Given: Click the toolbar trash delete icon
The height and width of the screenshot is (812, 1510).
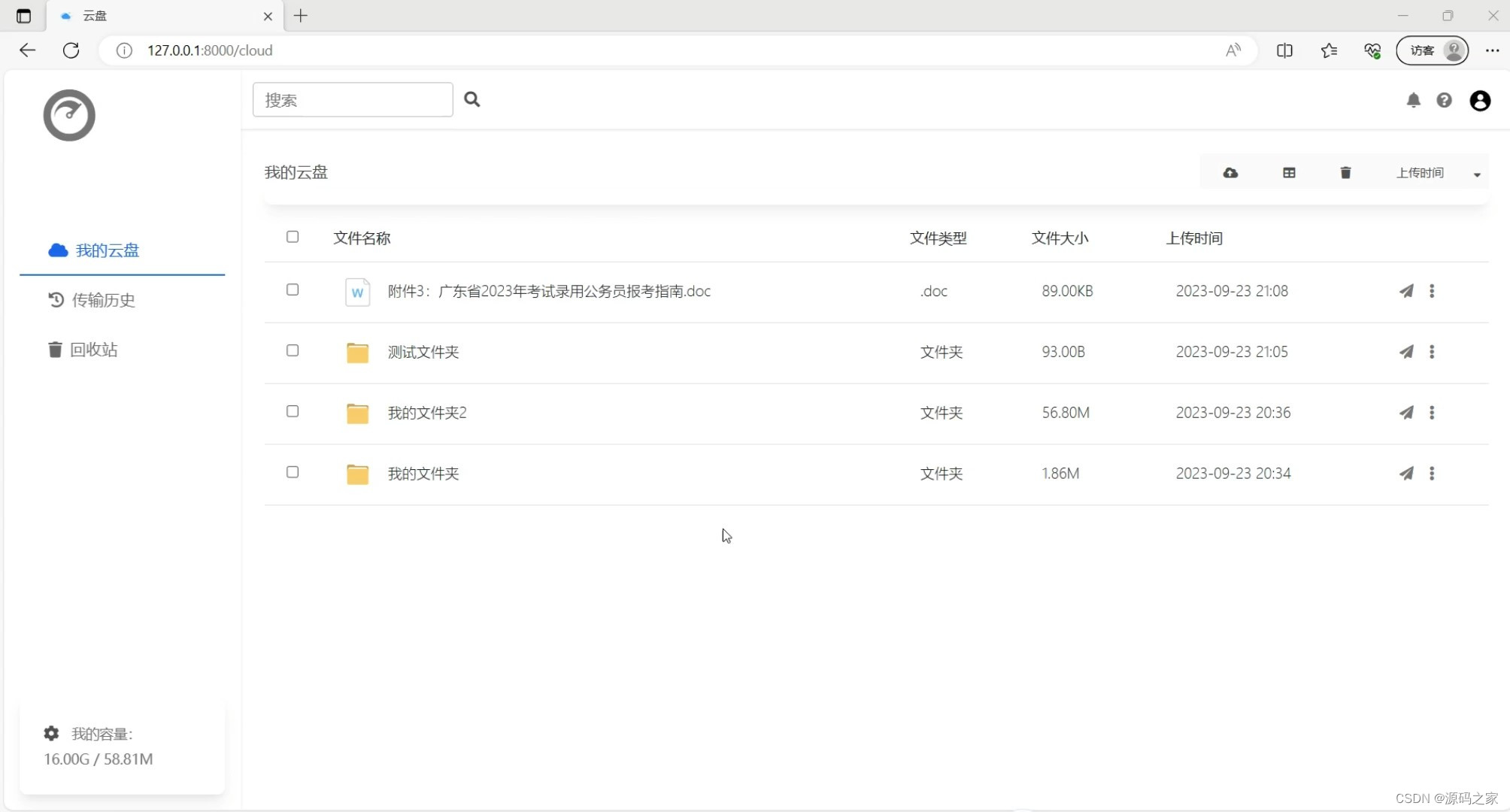Looking at the screenshot, I should pyautogui.click(x=1345, y=173).
